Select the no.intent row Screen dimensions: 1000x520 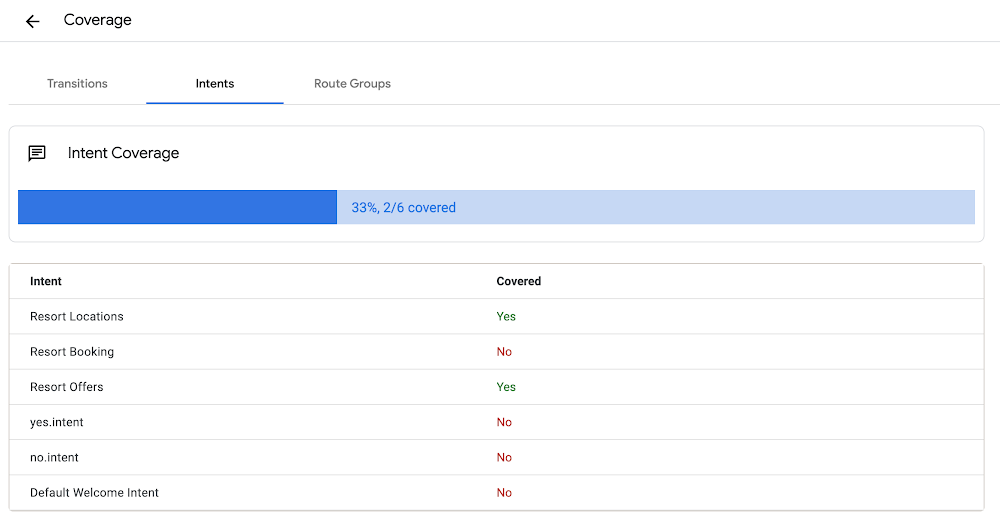[x=496, y=457]
